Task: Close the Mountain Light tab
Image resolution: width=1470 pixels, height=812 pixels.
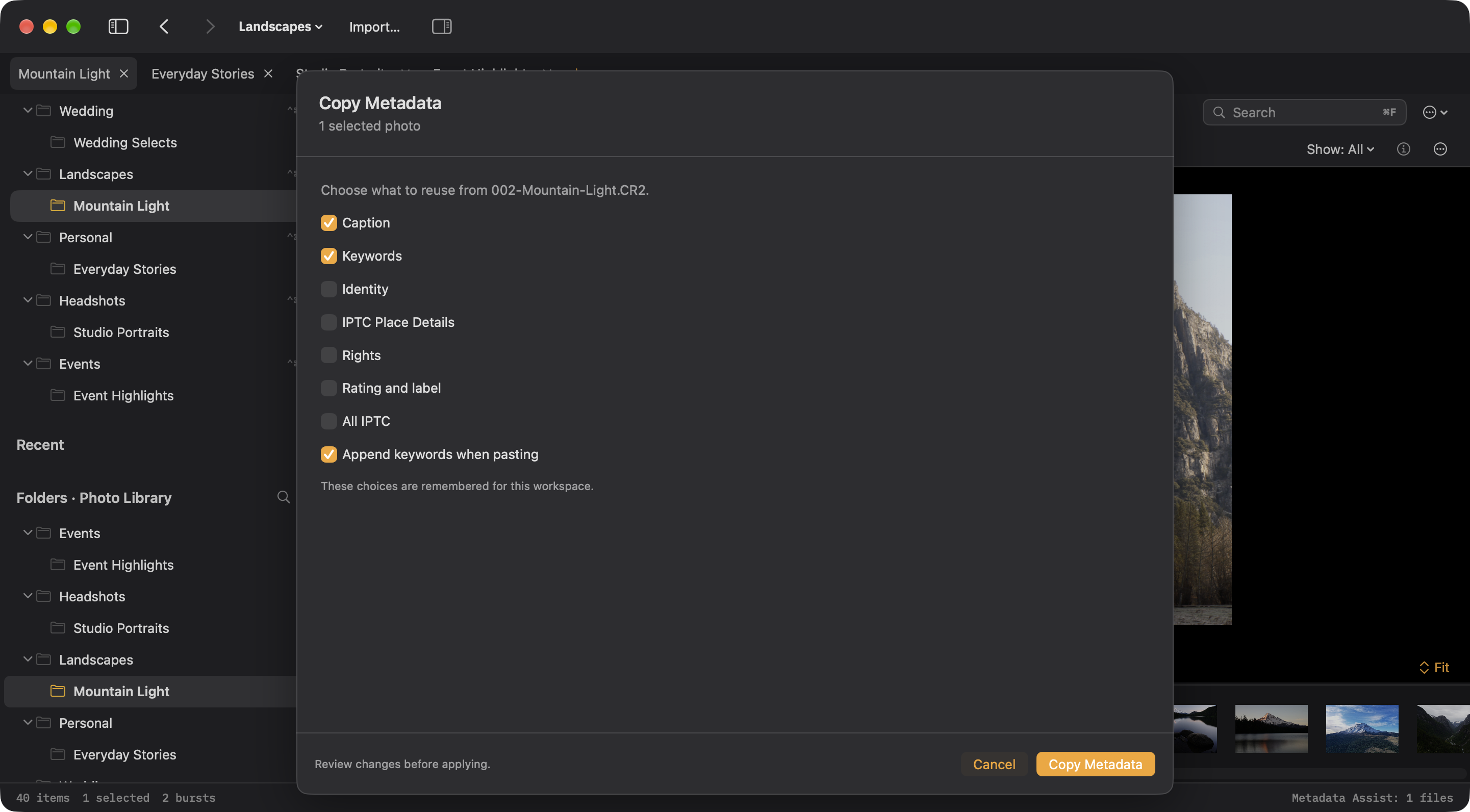Action: [x=124, y=73]
